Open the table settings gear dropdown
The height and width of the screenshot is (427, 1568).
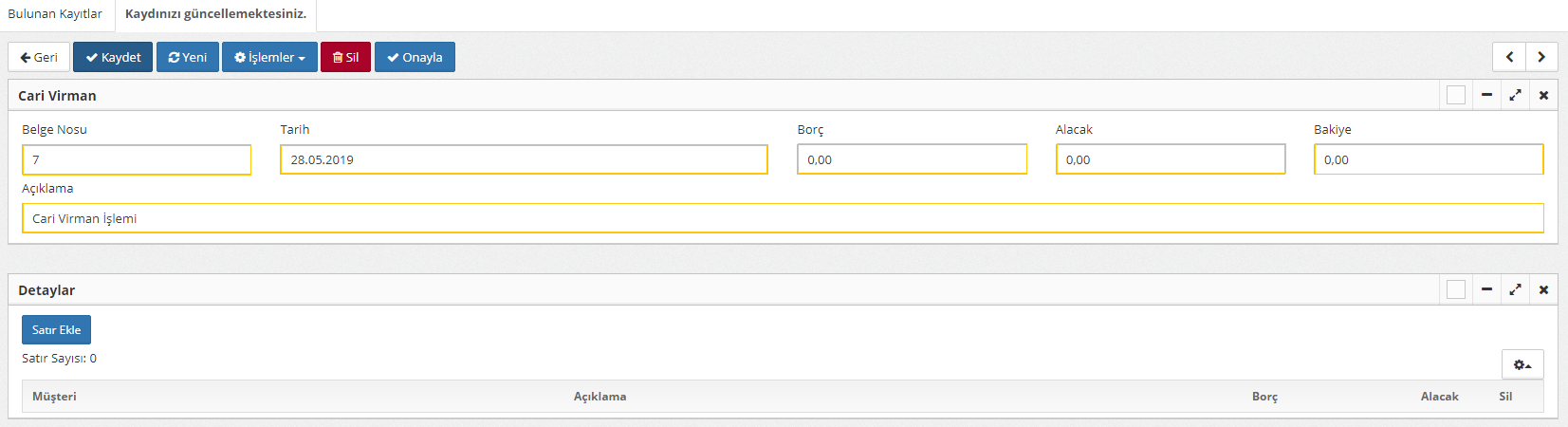[x=1522, y=364]
